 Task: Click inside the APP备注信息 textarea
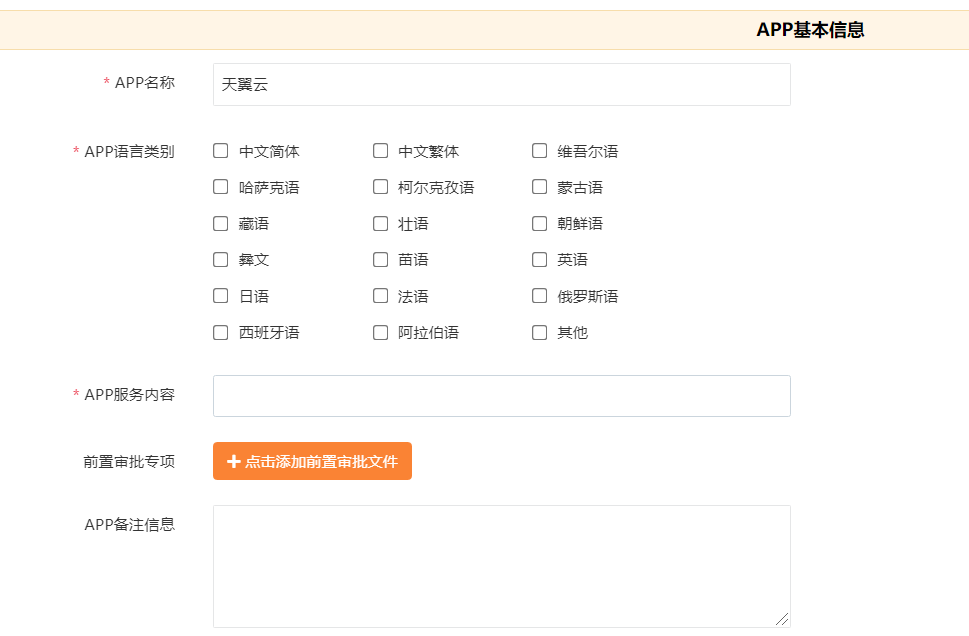[x=502, y=566]
